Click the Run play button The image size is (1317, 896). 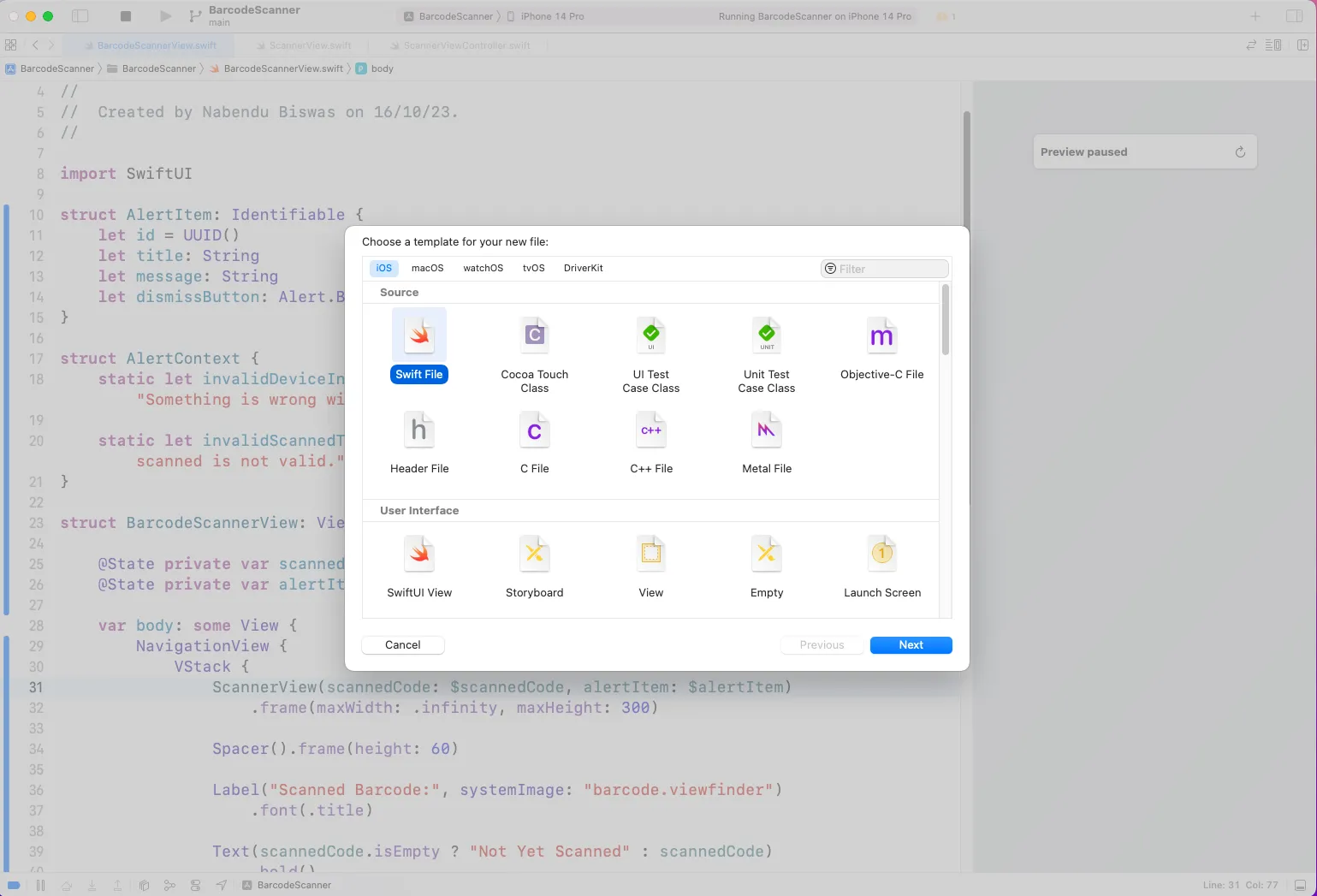coord(165,15)
